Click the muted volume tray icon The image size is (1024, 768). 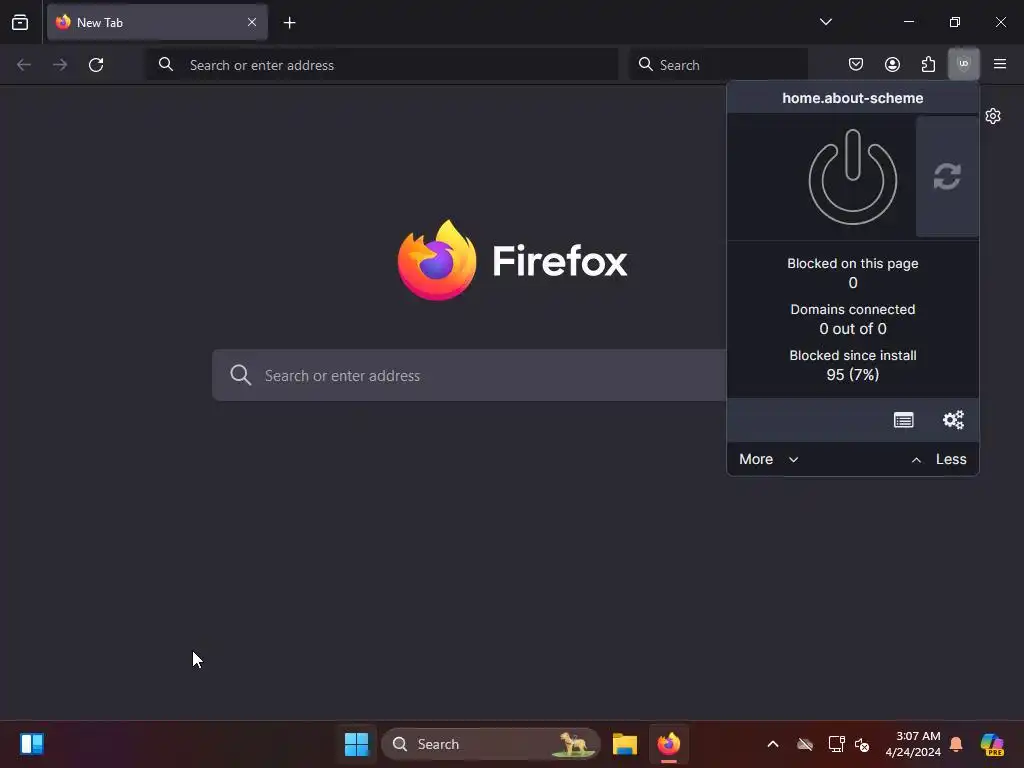862,744
